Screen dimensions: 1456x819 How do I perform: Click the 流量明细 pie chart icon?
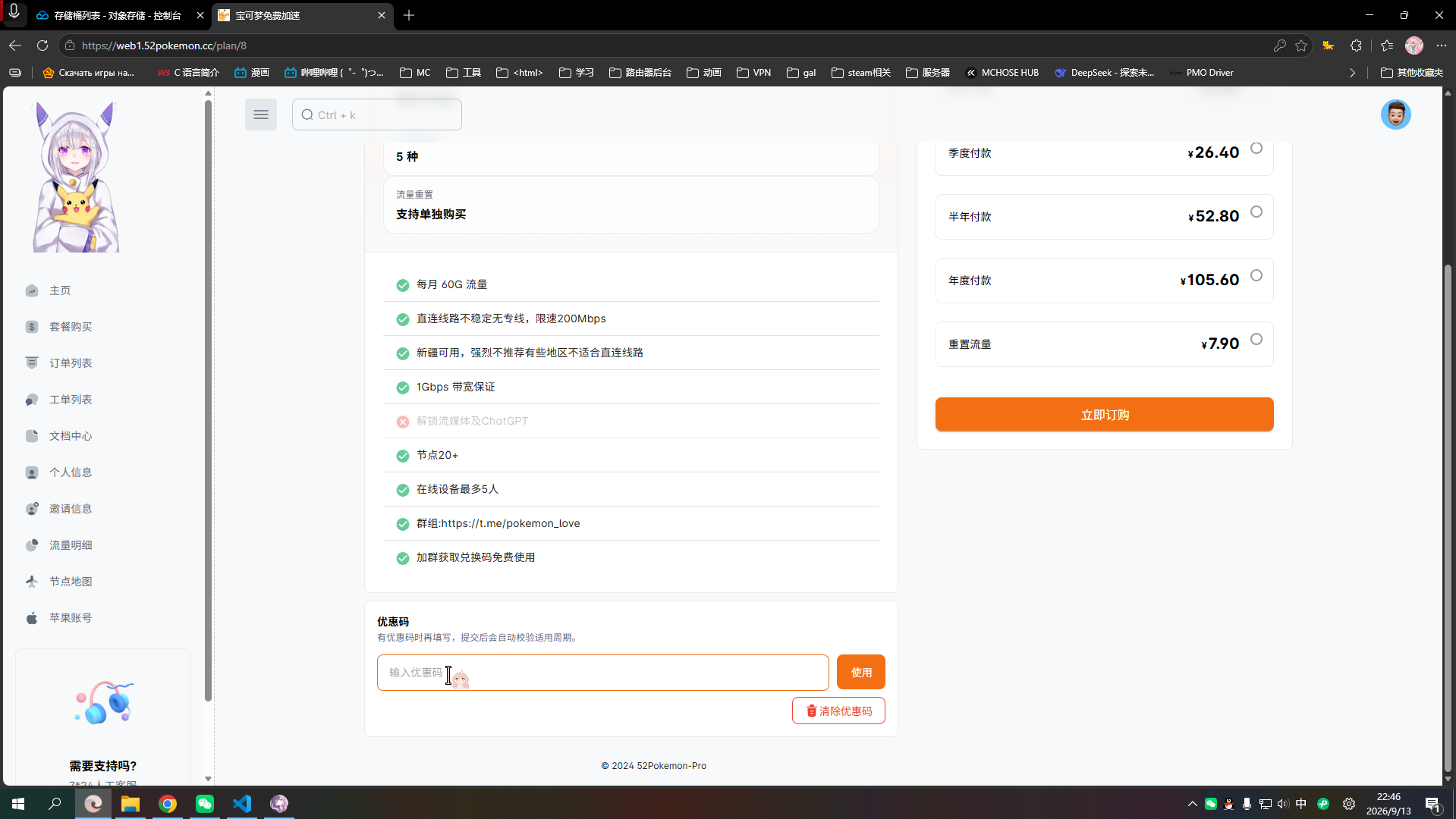pyautogui.click(x=32, y=545)
